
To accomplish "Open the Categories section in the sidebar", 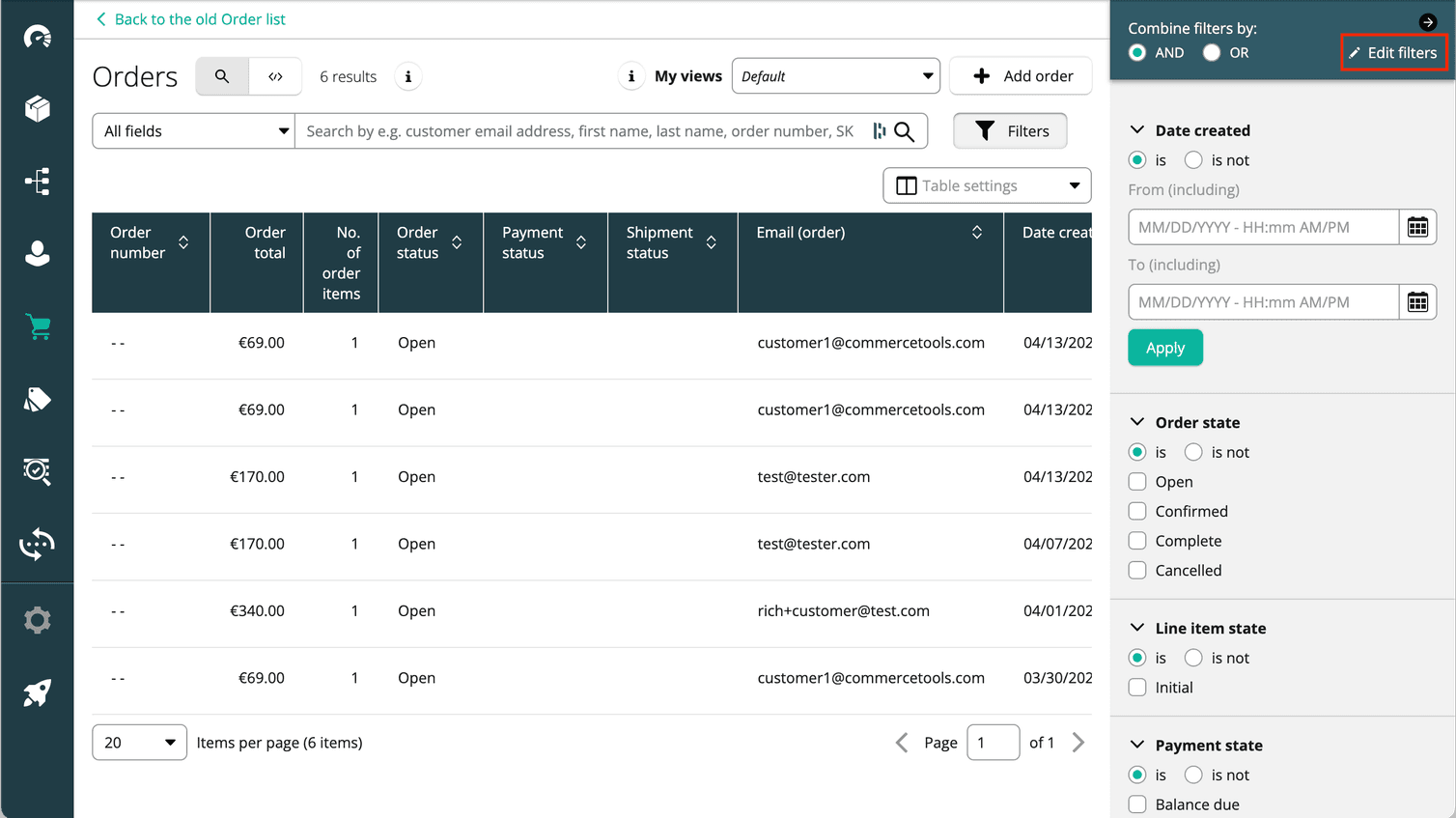I will tap(37, 181).
